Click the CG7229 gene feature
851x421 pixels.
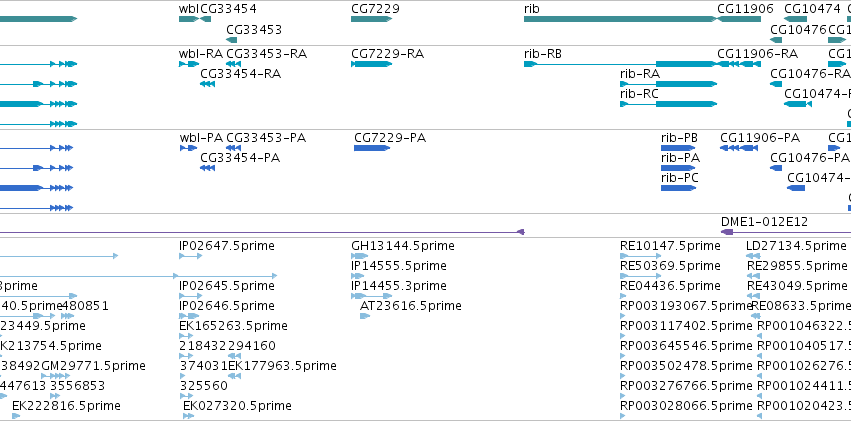click(371, 19)
